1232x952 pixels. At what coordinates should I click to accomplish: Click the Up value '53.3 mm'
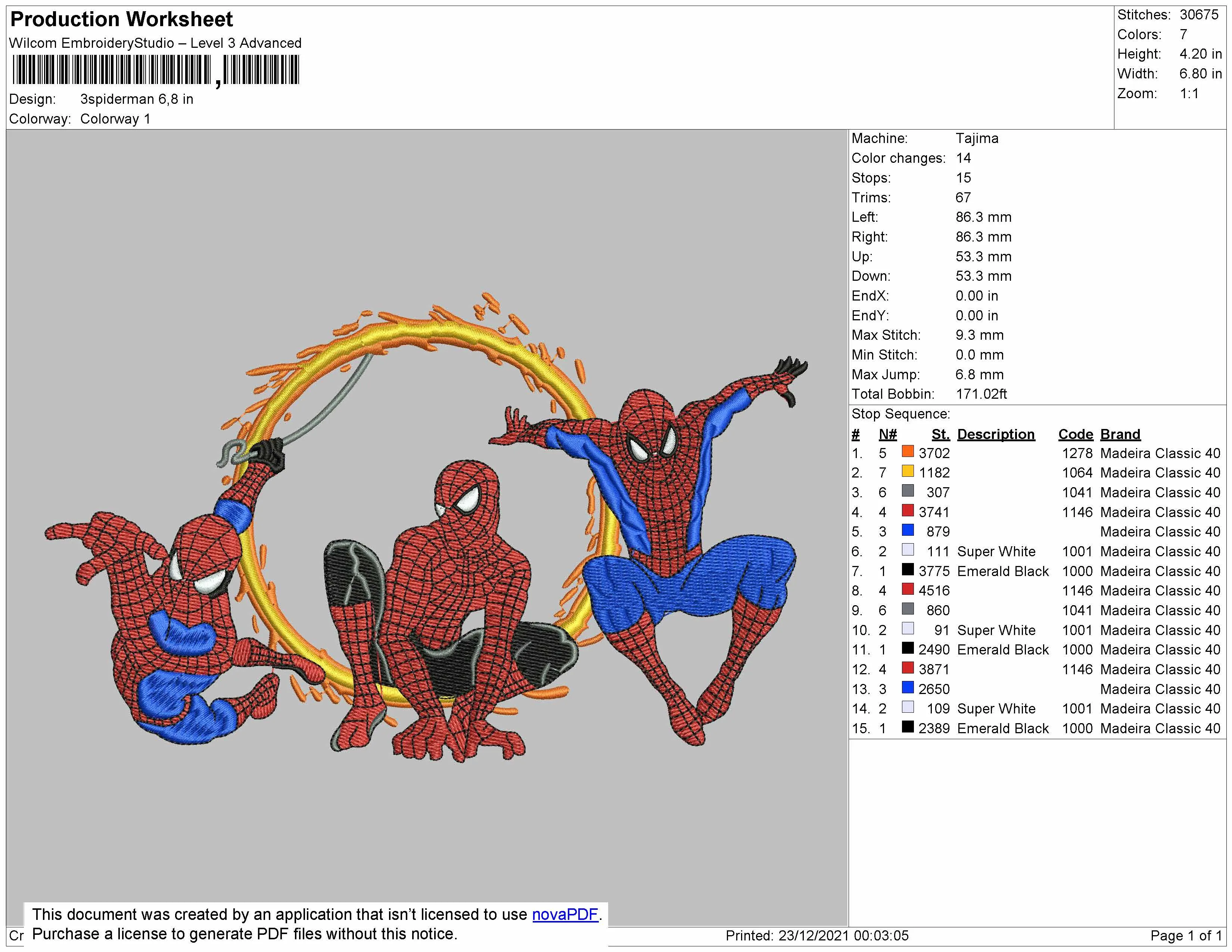click(x=983, y=256)
